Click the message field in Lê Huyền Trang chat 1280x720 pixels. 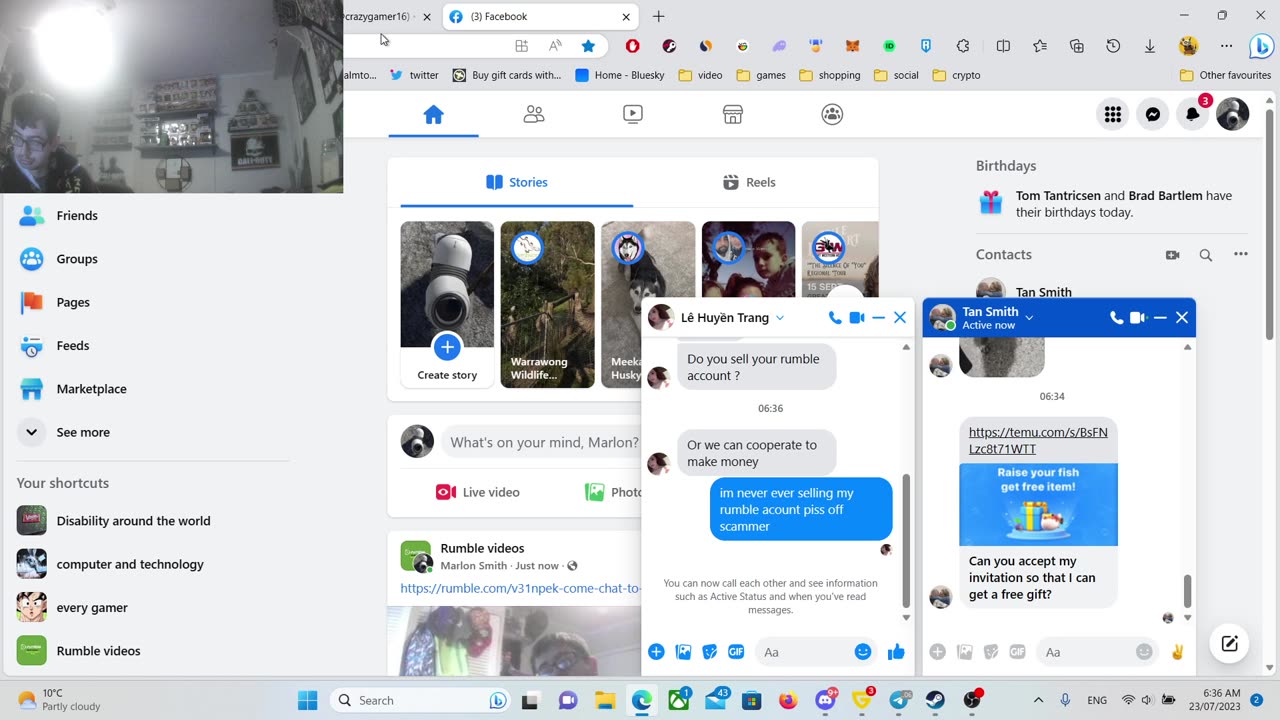tap(803, 652)
